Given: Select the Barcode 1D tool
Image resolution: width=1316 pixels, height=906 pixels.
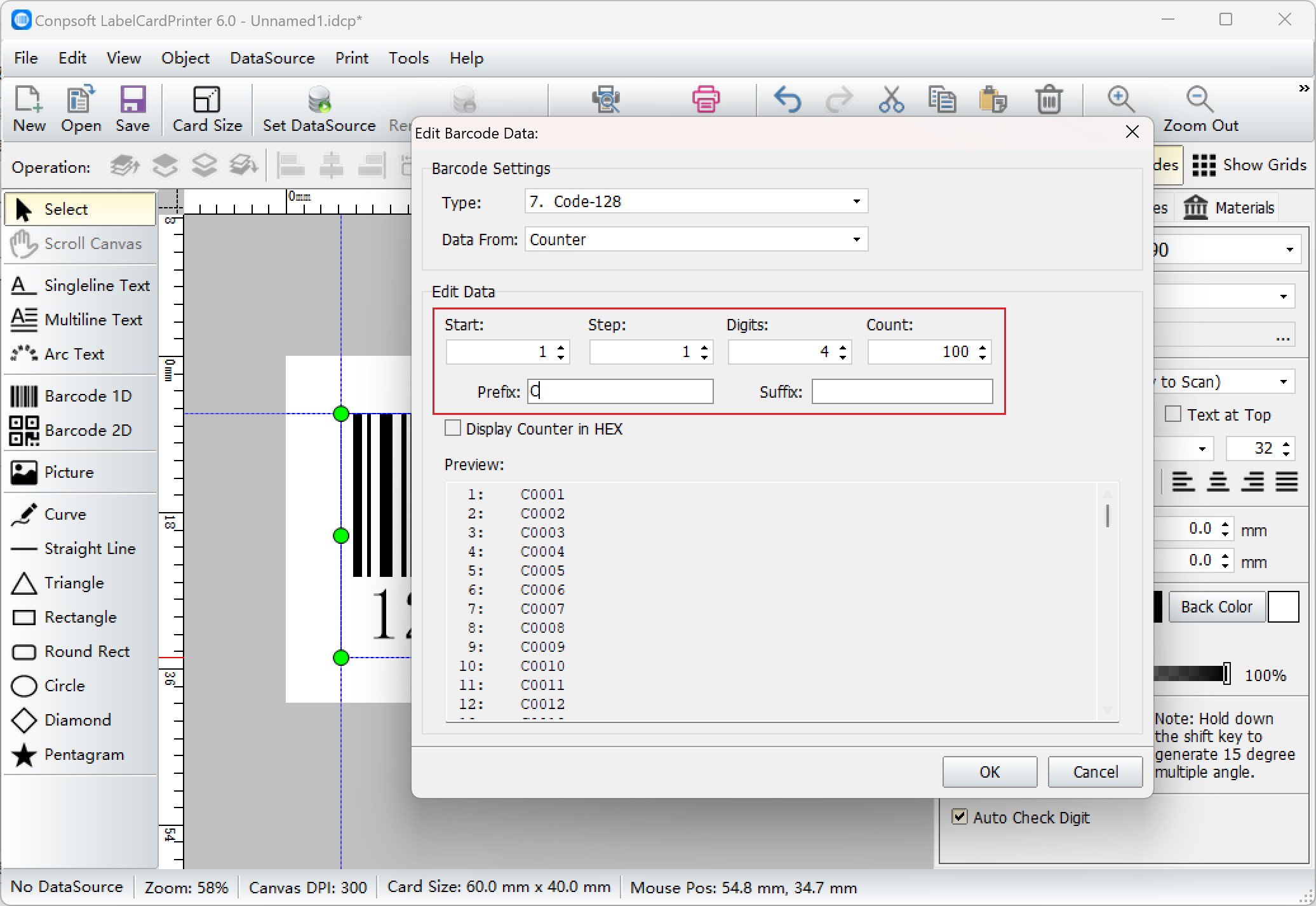Looking at the screenshot, I should [x=80, y=396].
